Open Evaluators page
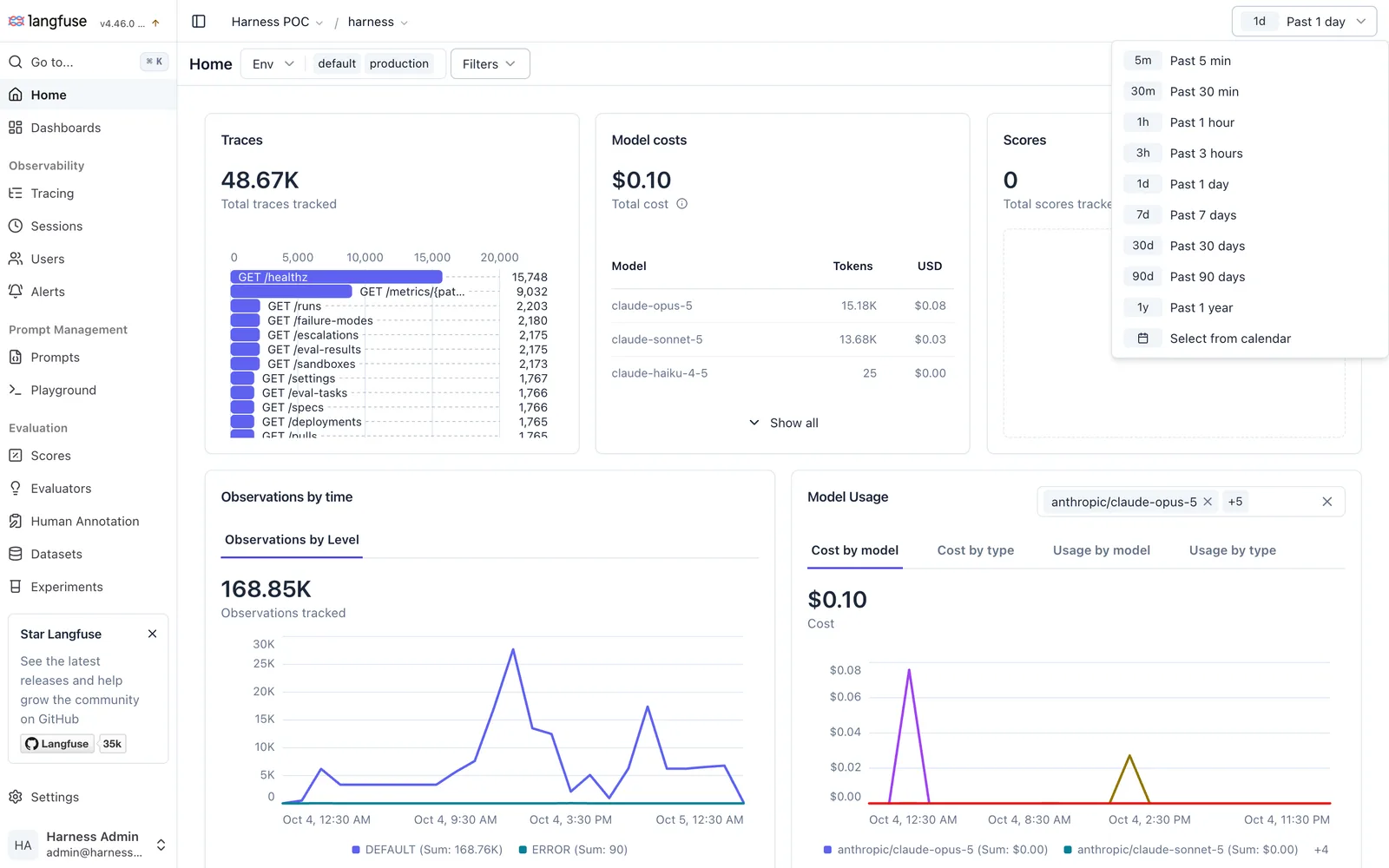Screen dimensions: 1389x868 [88, 489]
